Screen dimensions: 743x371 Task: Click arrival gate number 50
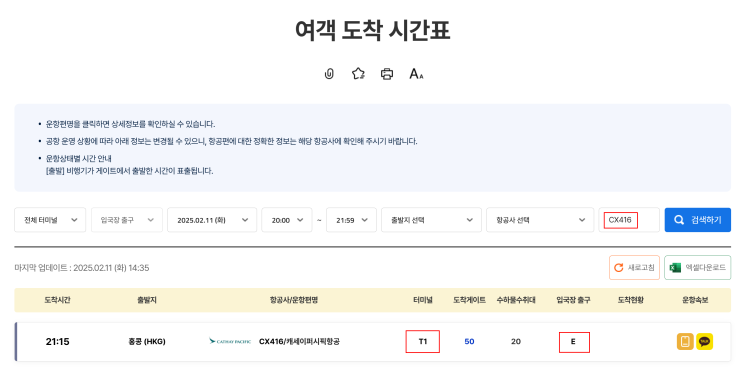469,342
